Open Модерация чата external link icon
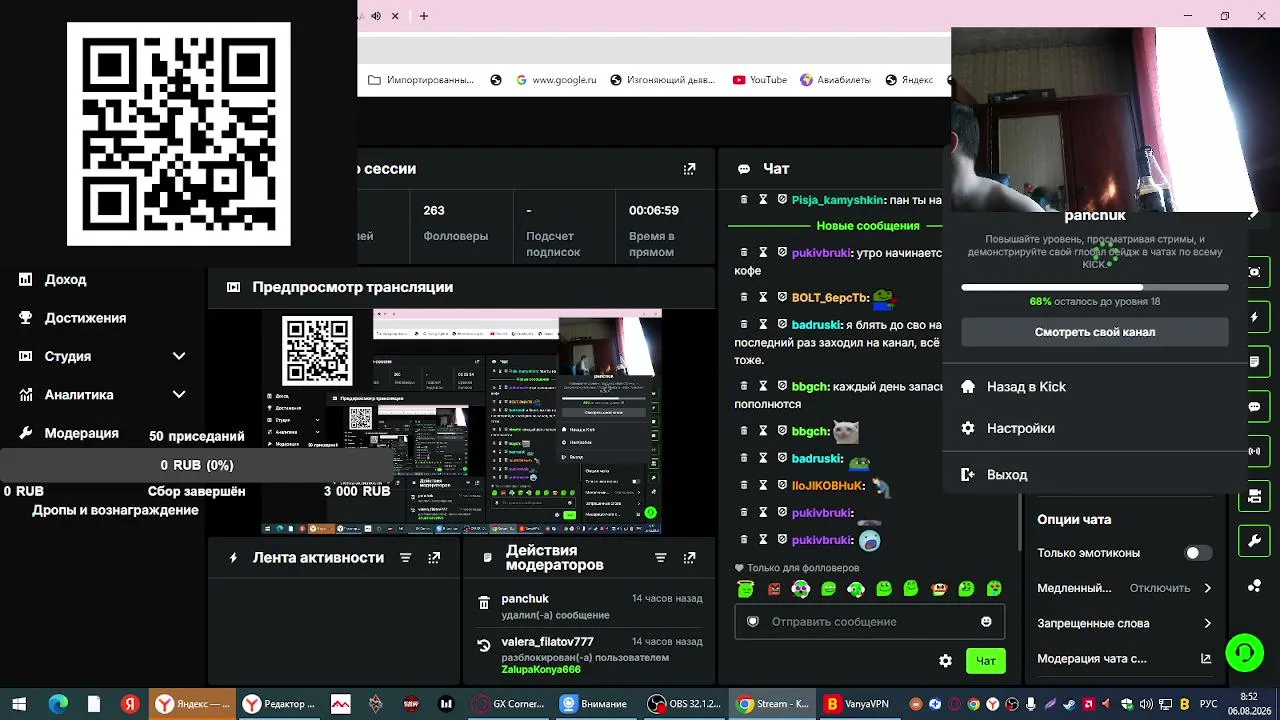This screenshot has width=1280, height=720. (1206, 659)
